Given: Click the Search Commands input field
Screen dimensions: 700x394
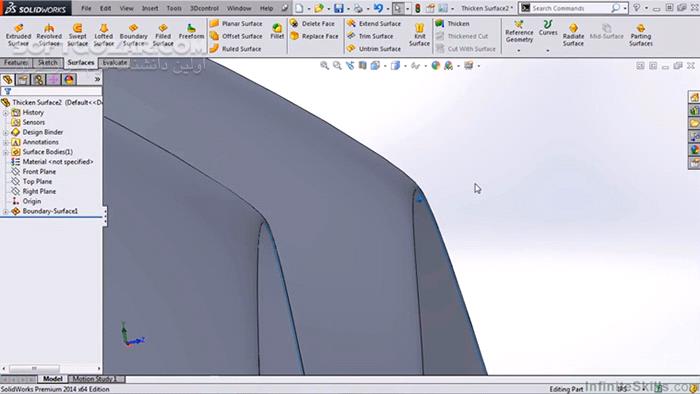Looking at the screenshot, I should 571,8.
